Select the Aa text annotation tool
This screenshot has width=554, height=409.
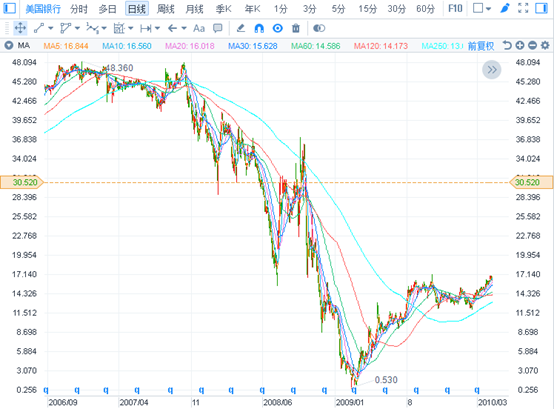click(199, 28)
